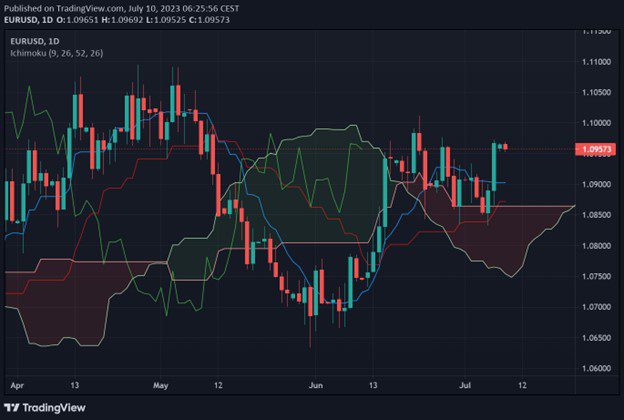Click the Jun date label on time axis
Screen dimensions: 624x420
316,385
